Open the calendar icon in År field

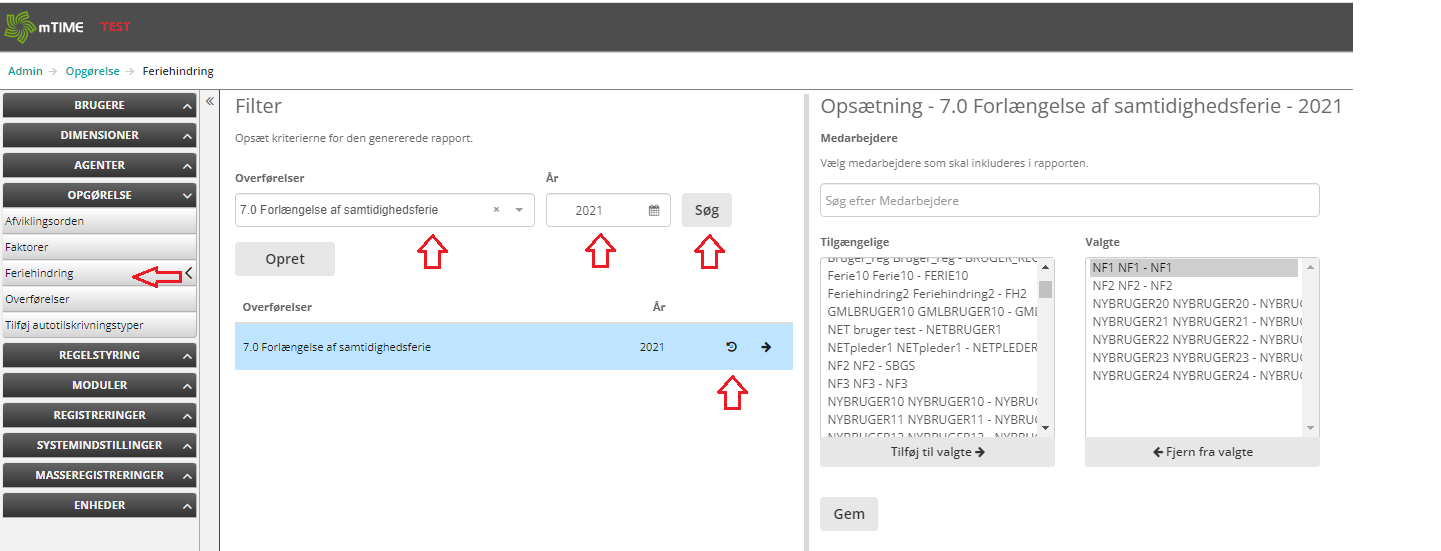click(654, 211)
